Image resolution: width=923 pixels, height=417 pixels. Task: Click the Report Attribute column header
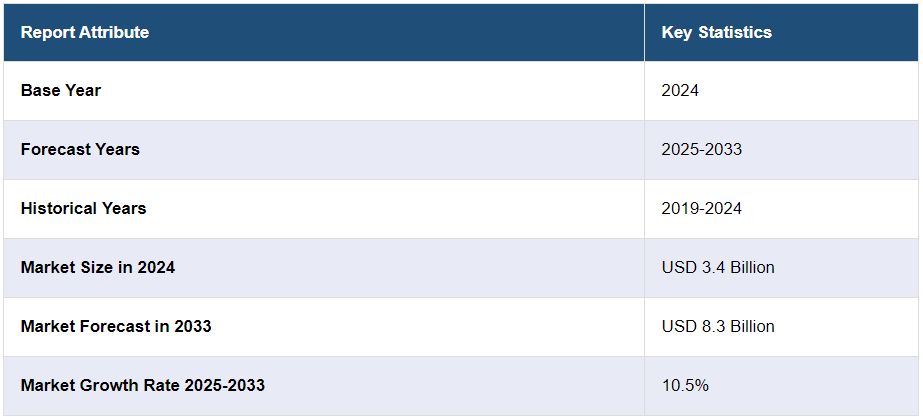click(85, 32)
